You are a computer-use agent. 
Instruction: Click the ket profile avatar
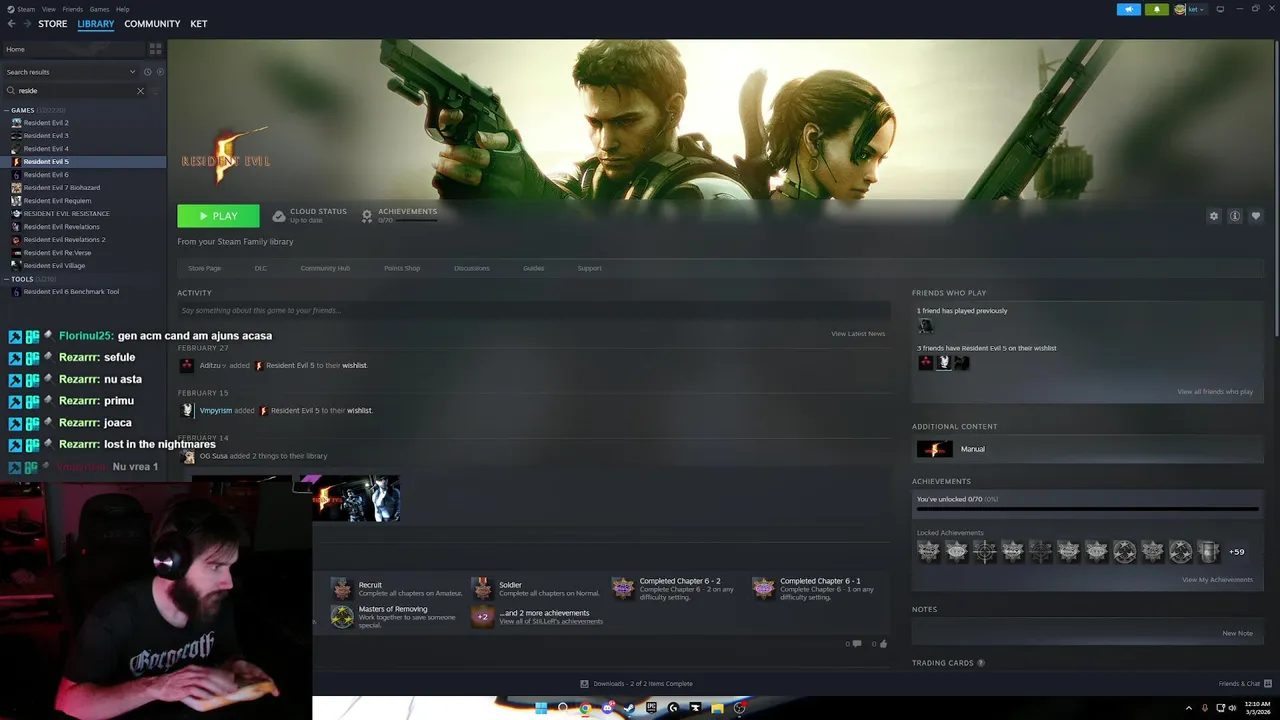coord(1180,9)
